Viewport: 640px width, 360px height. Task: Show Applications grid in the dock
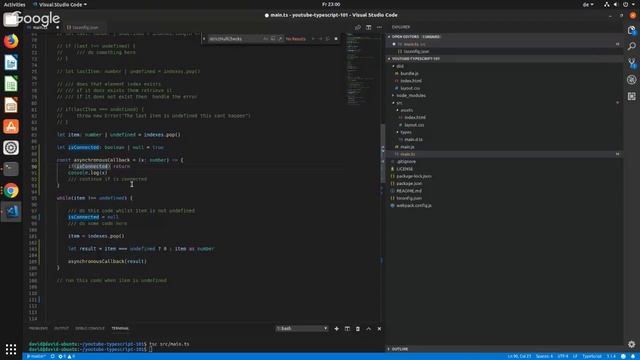click(x=11, y=349)
